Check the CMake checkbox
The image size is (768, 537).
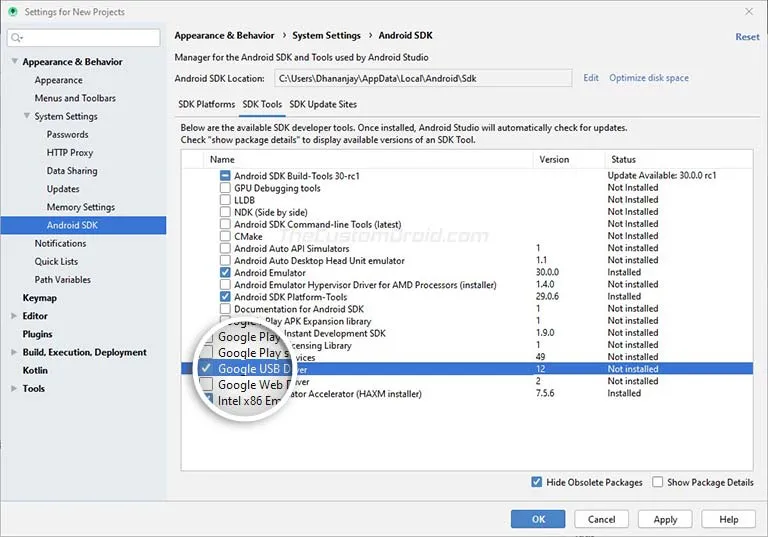click(x=225, y=236)
